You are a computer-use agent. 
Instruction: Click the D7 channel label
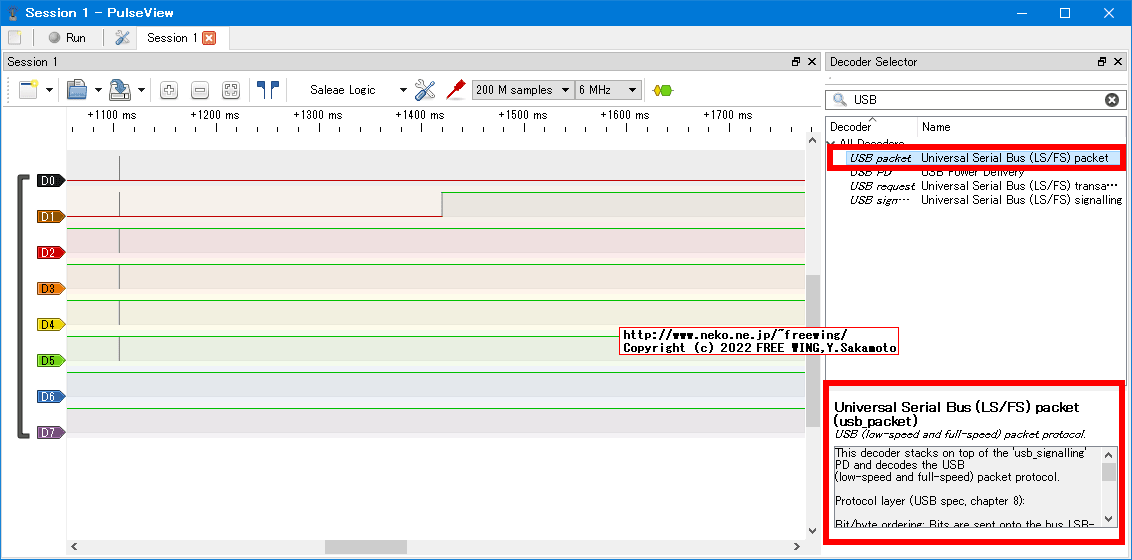pos(51,433)
